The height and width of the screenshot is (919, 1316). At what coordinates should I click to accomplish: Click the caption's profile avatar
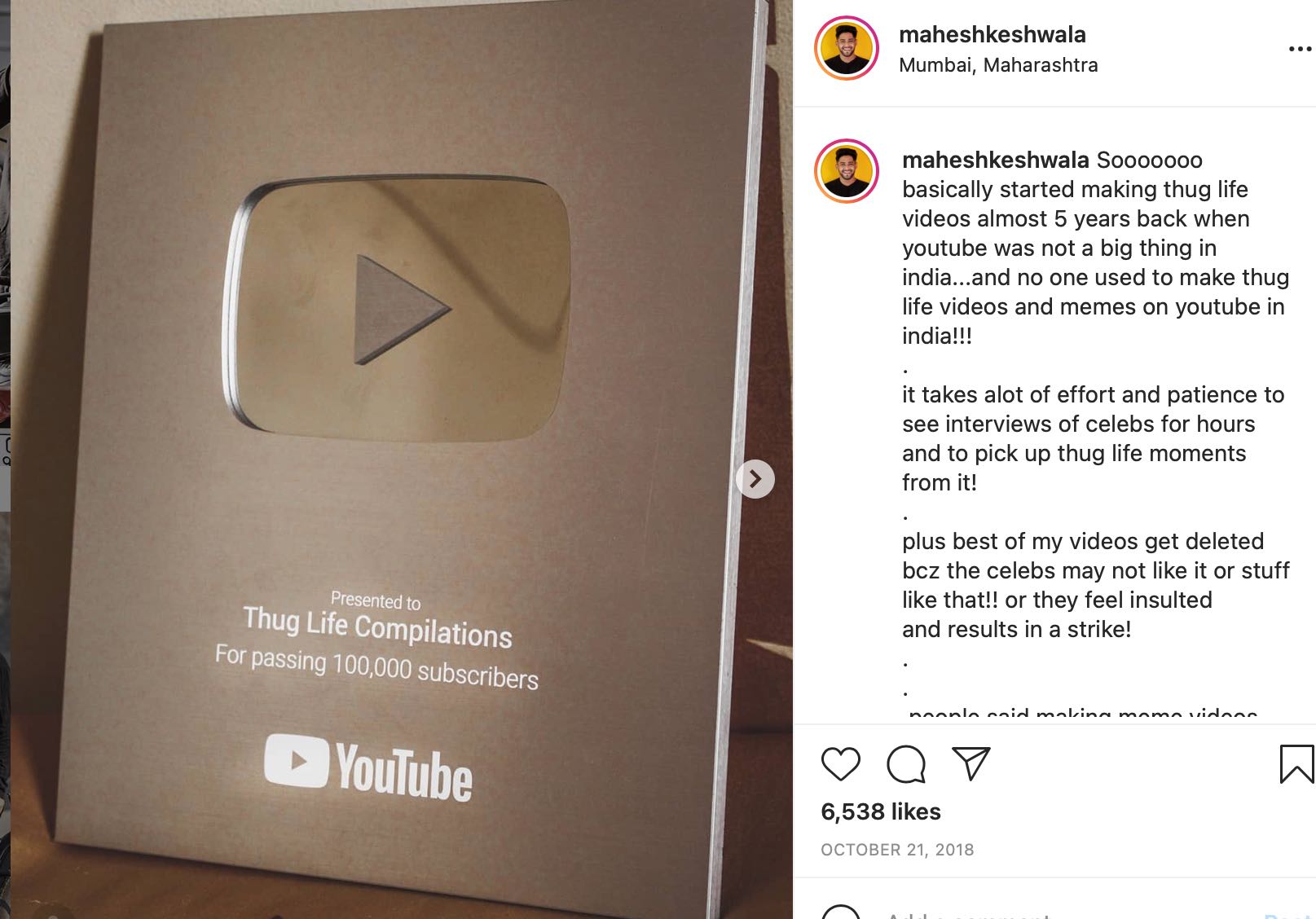847,171
